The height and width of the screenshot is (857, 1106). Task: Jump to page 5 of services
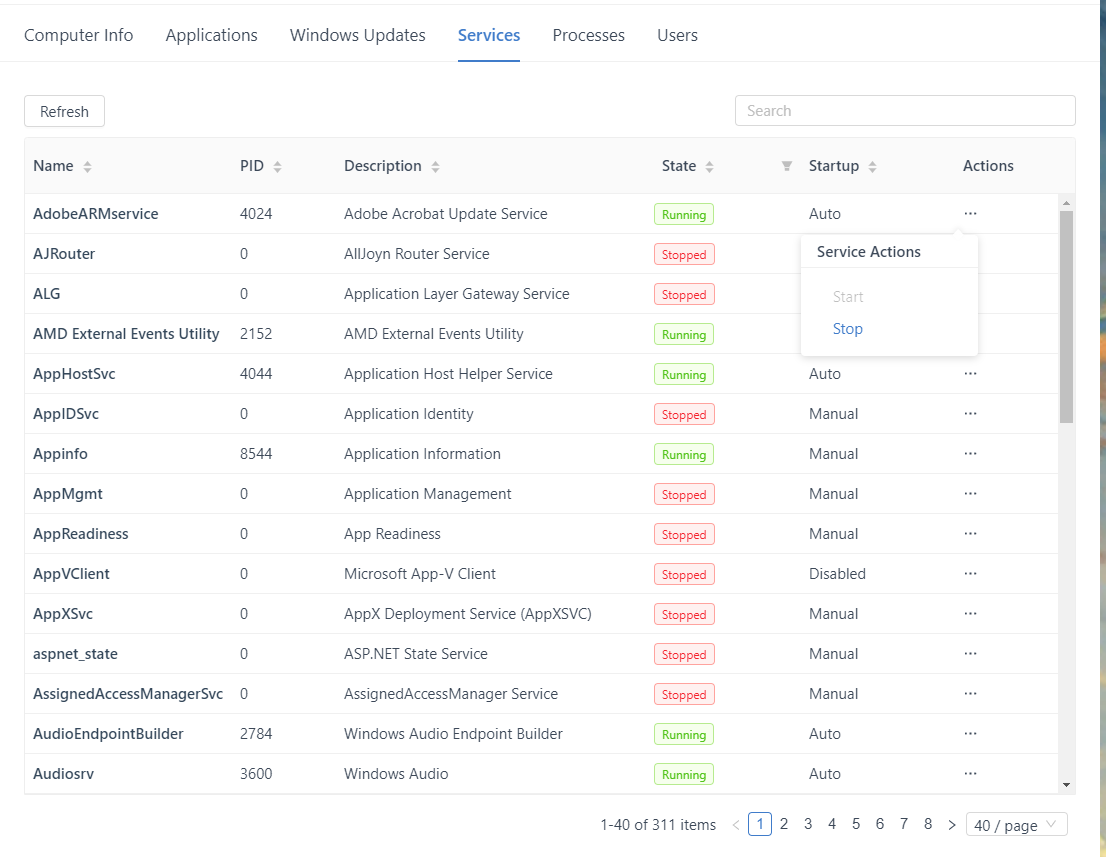tap(856, 824)
